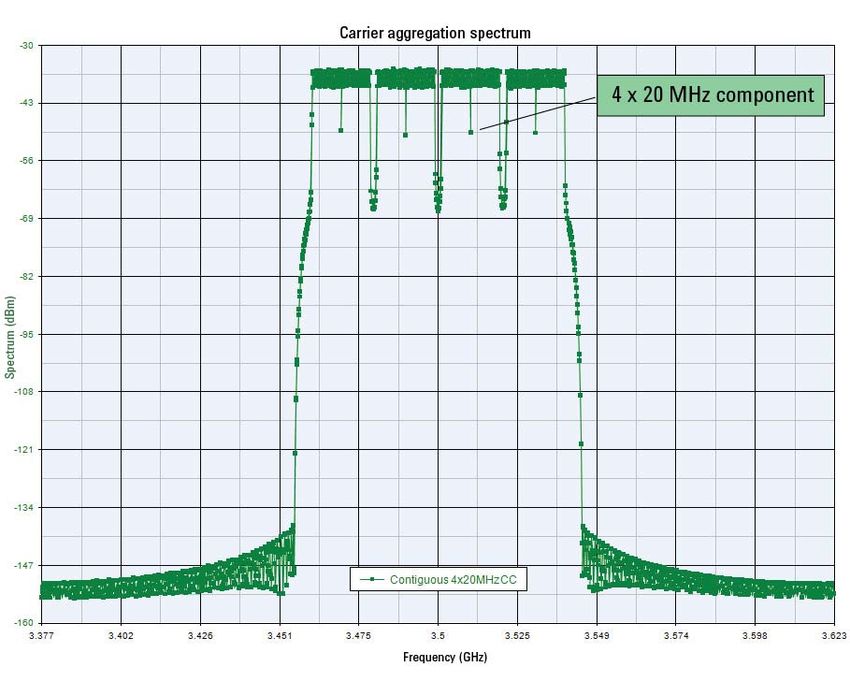Click the y-axis label '-95'
The image size is (850, 696).
27,334
